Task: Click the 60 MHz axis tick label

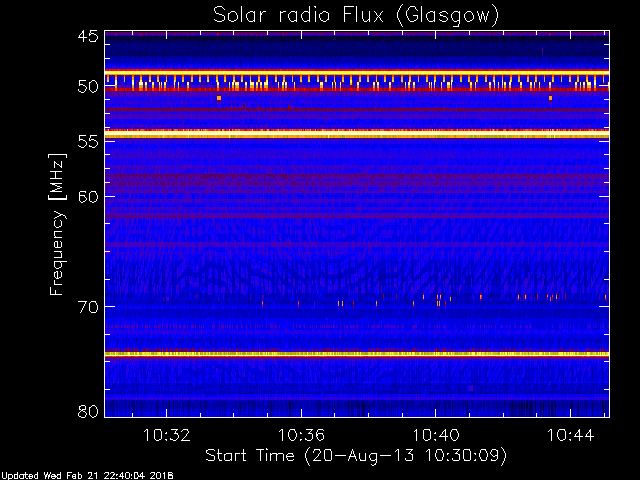Action: [88, 196]
